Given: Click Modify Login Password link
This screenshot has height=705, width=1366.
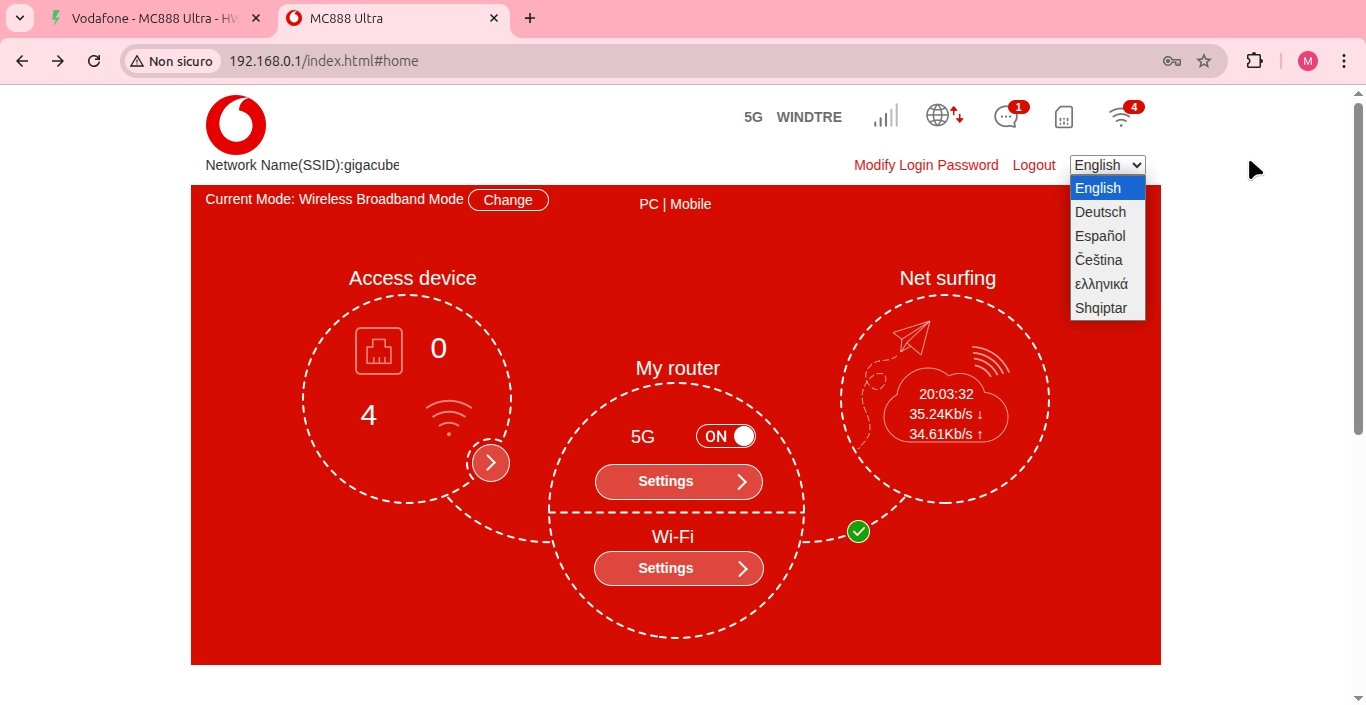Looking at the screenshot, I should (926, 165).
